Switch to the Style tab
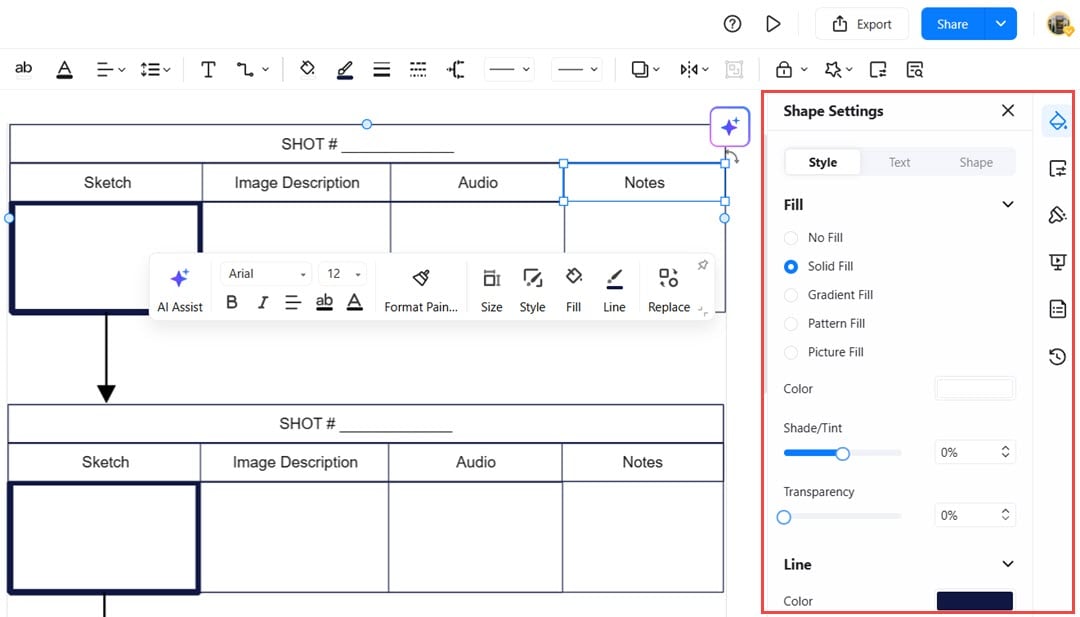The height and width of the screenshot is (617, 1080). pos(822,162)
